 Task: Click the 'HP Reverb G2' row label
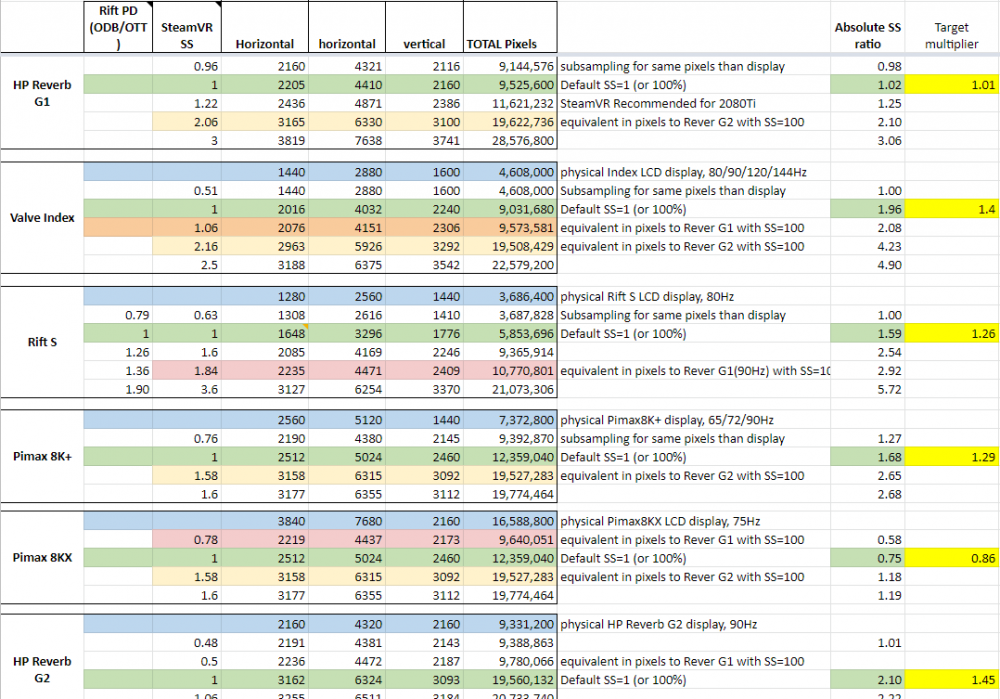coord(42,670)
